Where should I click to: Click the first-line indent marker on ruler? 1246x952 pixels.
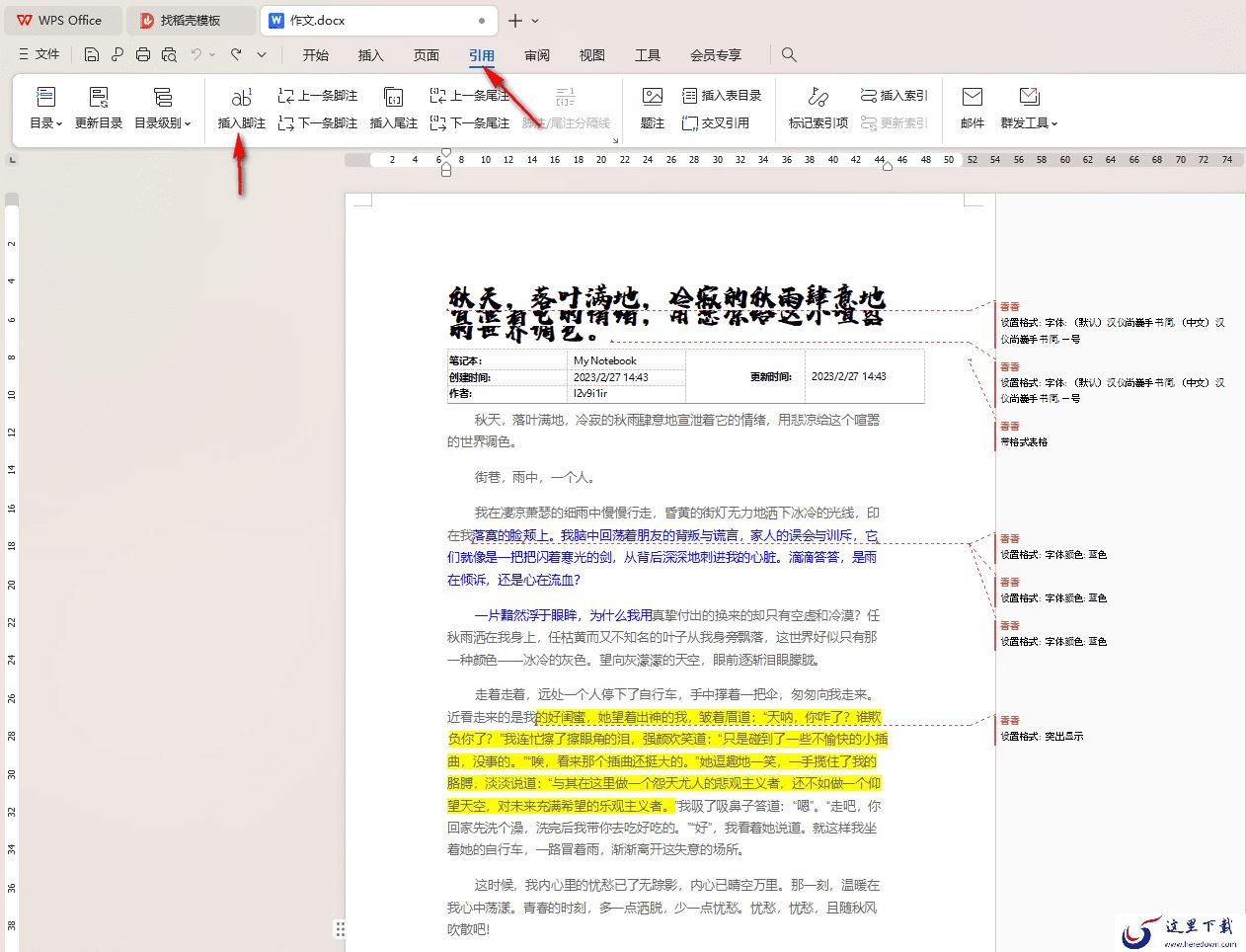tap(445, 153)
